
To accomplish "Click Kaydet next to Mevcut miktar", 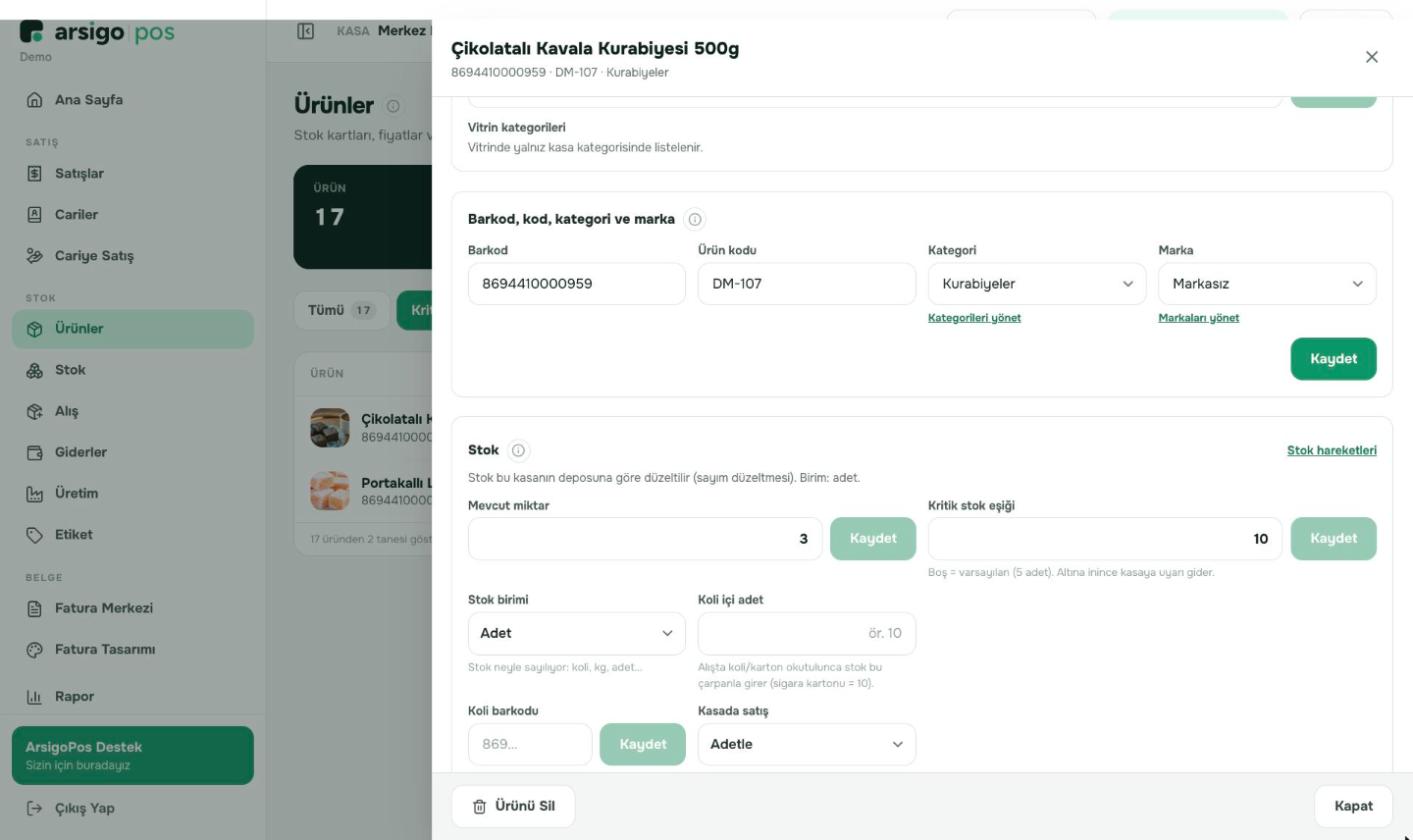I will (873, 539).
